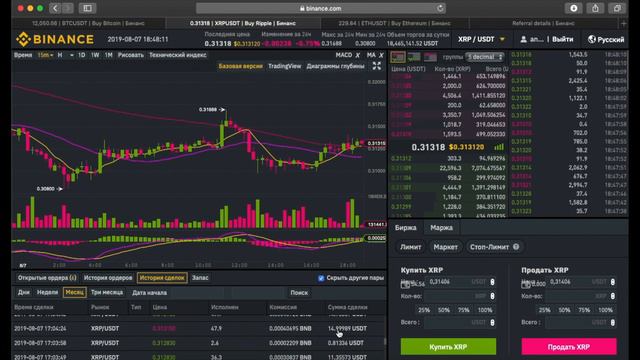Click the globe language icon
Screen dimensions: 640x360
click(x=591, y=39)
